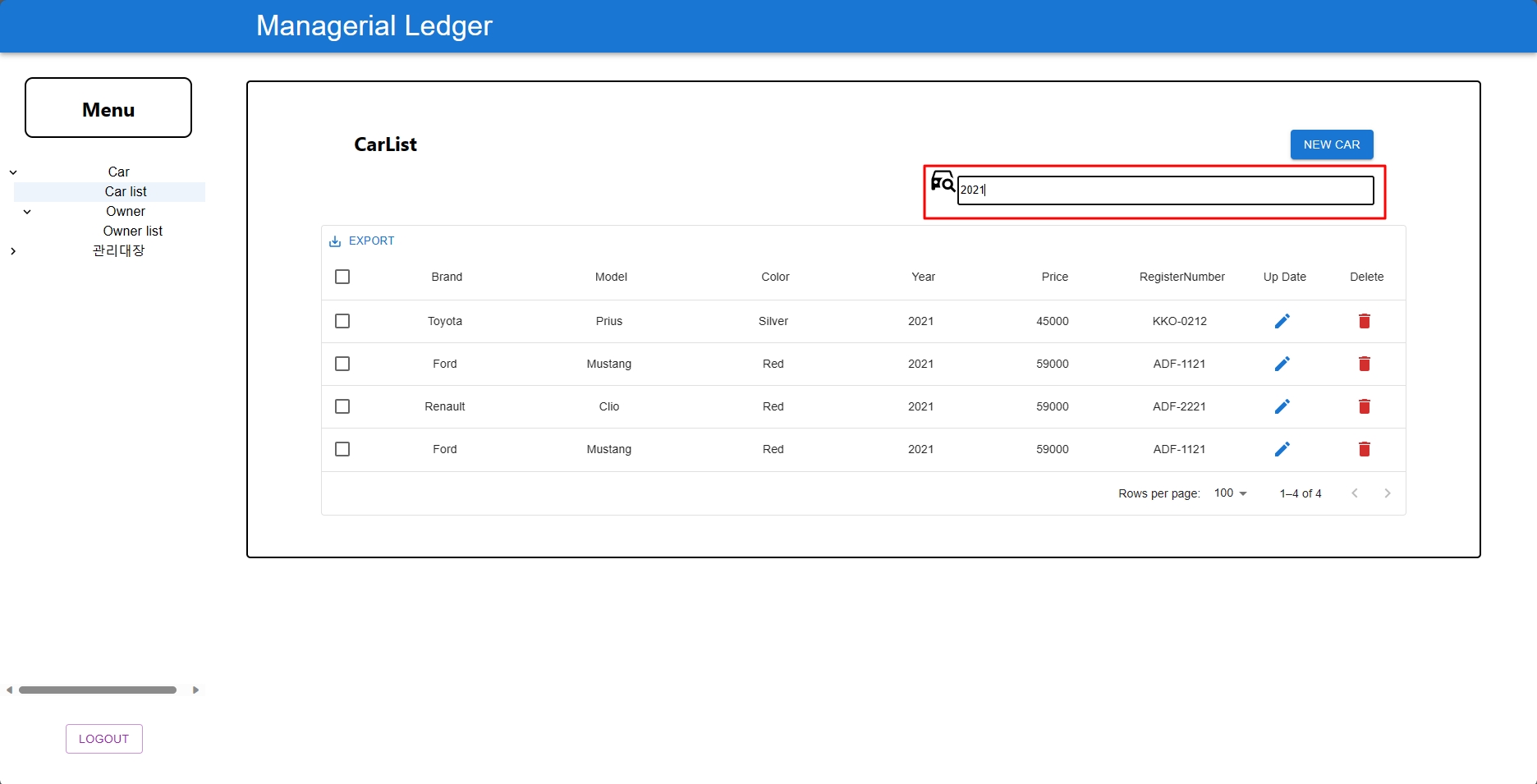Click the Prius model cell
Viewport: 1537px width, 784px height.
(x=609, y=322)
